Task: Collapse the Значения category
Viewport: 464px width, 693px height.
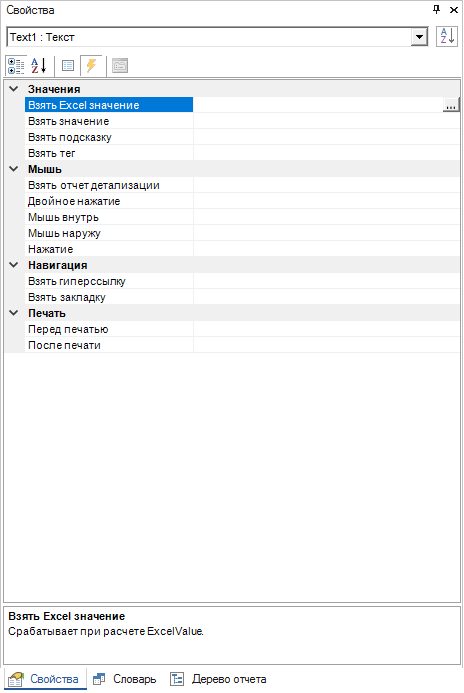Action: (14, 89)
